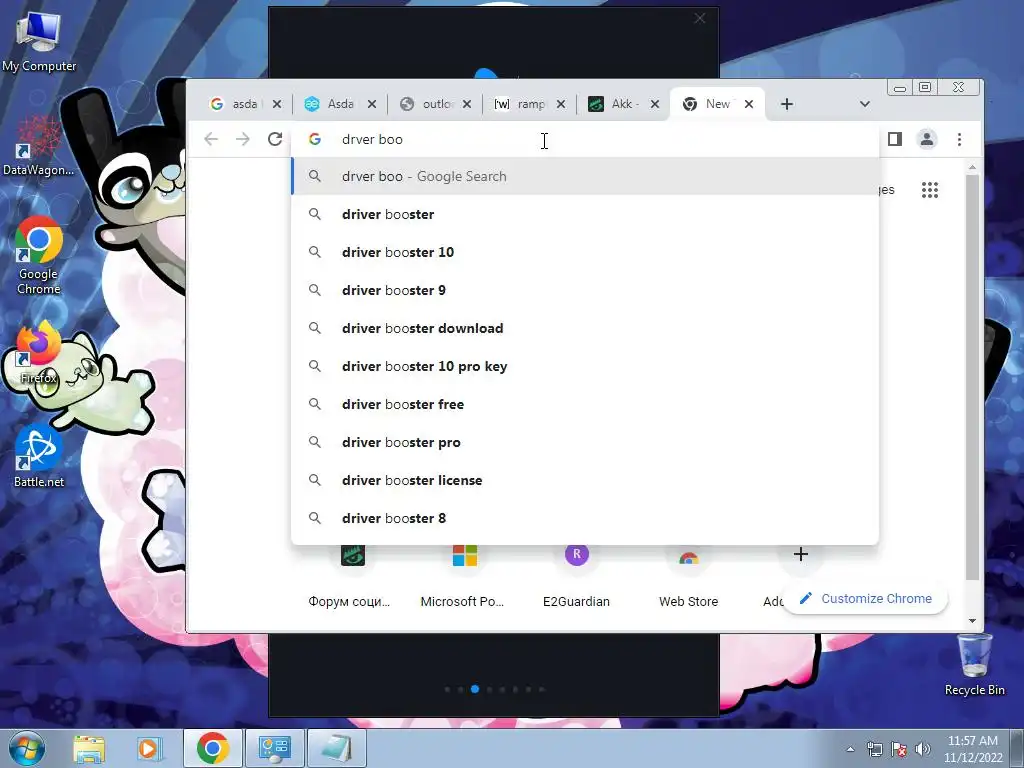
Task: Close the 'Akk -' tab
Action: 655,104
